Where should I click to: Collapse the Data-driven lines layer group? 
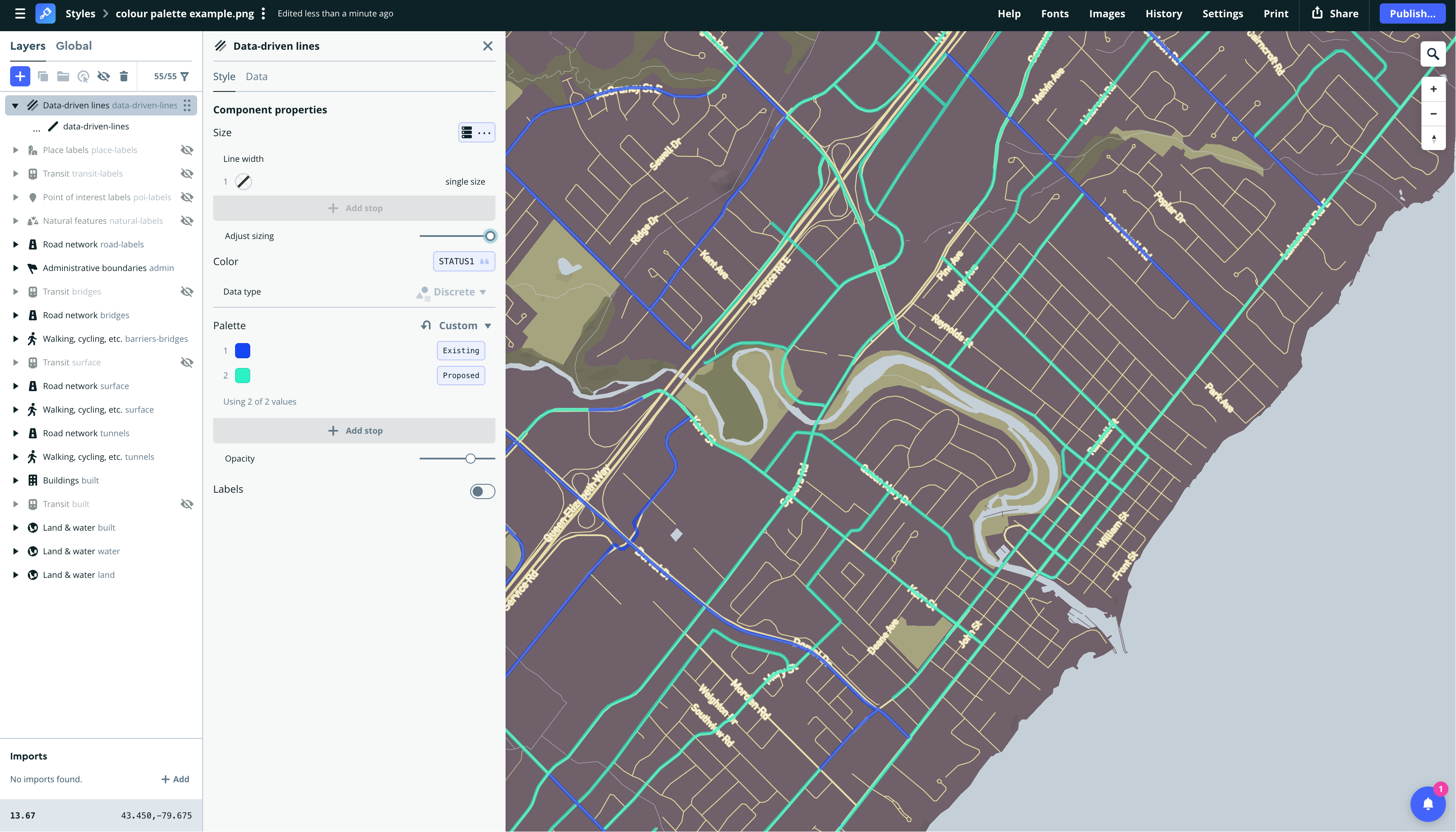pyautogui.click(x=16, y=105)
